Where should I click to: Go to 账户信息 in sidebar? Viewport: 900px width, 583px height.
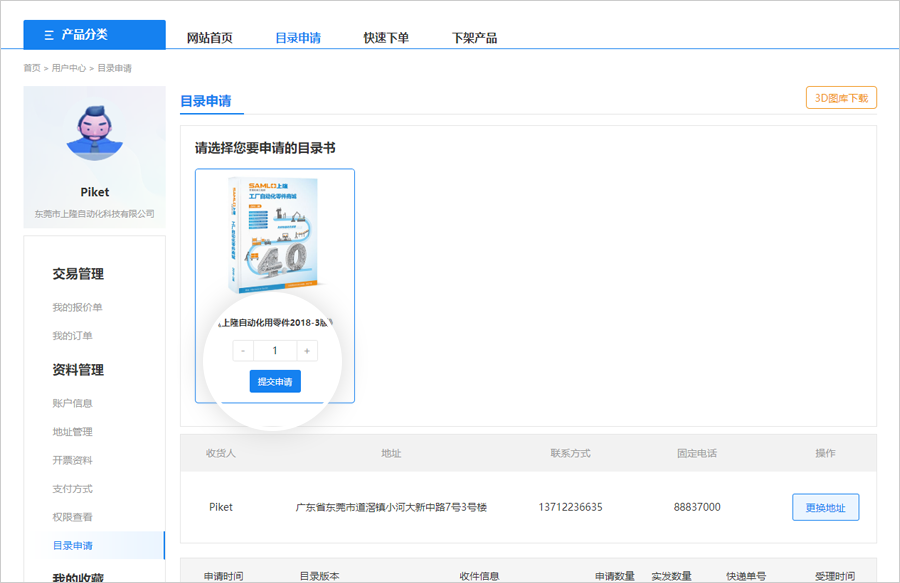72,404
